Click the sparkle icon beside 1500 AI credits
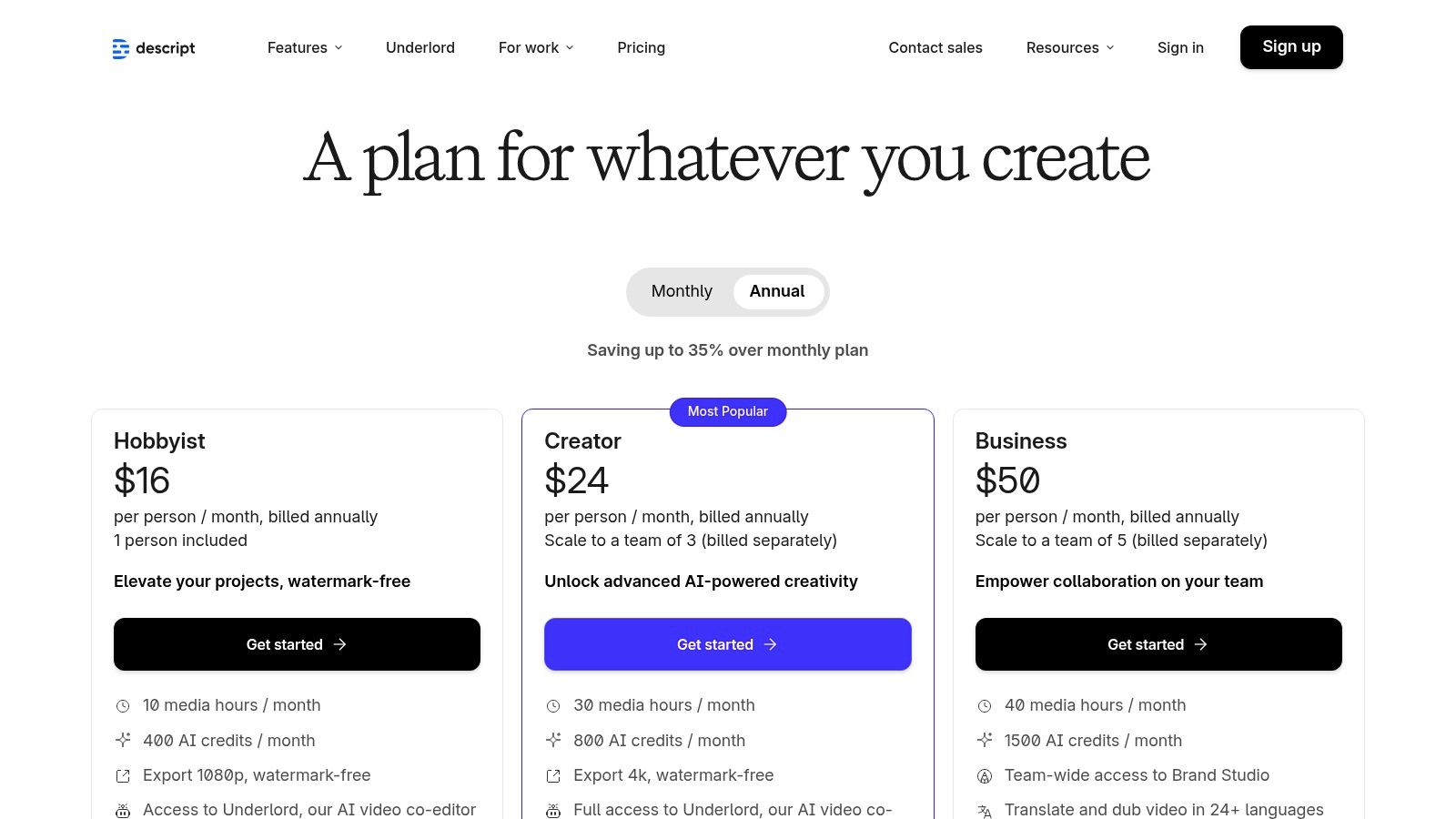 985,740
